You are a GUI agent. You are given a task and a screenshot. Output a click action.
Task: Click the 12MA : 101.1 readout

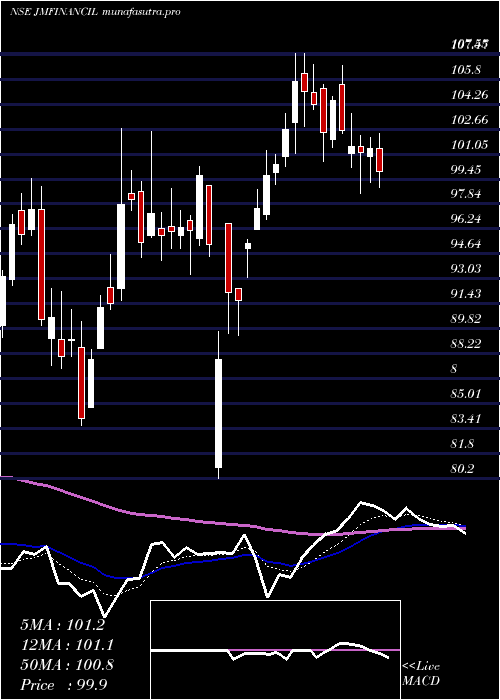[x=67, y=645]
